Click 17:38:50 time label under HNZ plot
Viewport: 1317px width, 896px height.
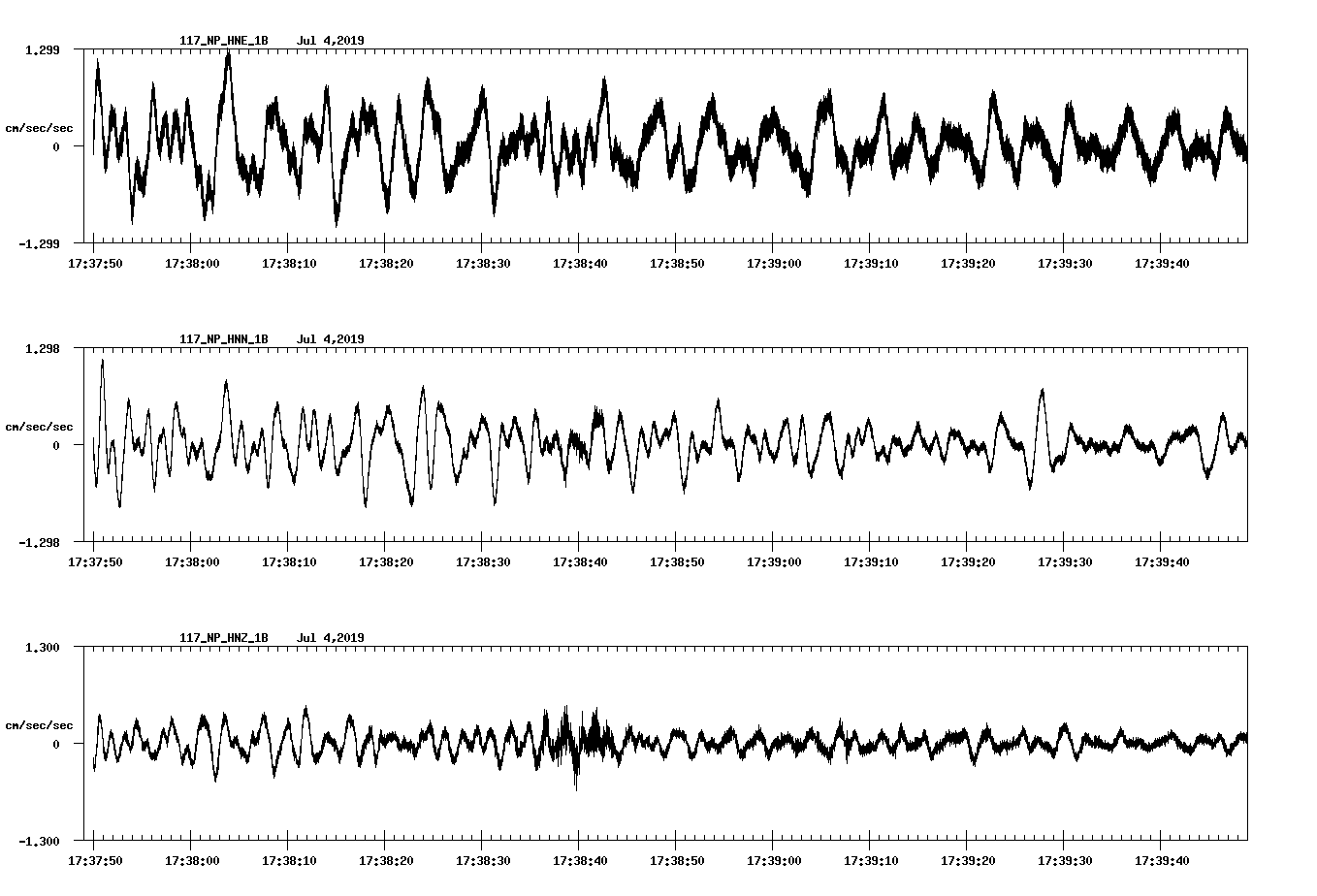[x=676, y=860]
